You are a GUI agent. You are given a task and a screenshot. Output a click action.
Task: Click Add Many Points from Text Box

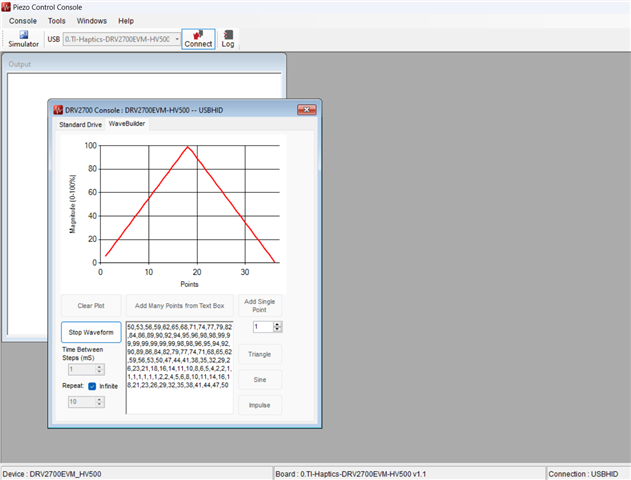coord(179,306)
